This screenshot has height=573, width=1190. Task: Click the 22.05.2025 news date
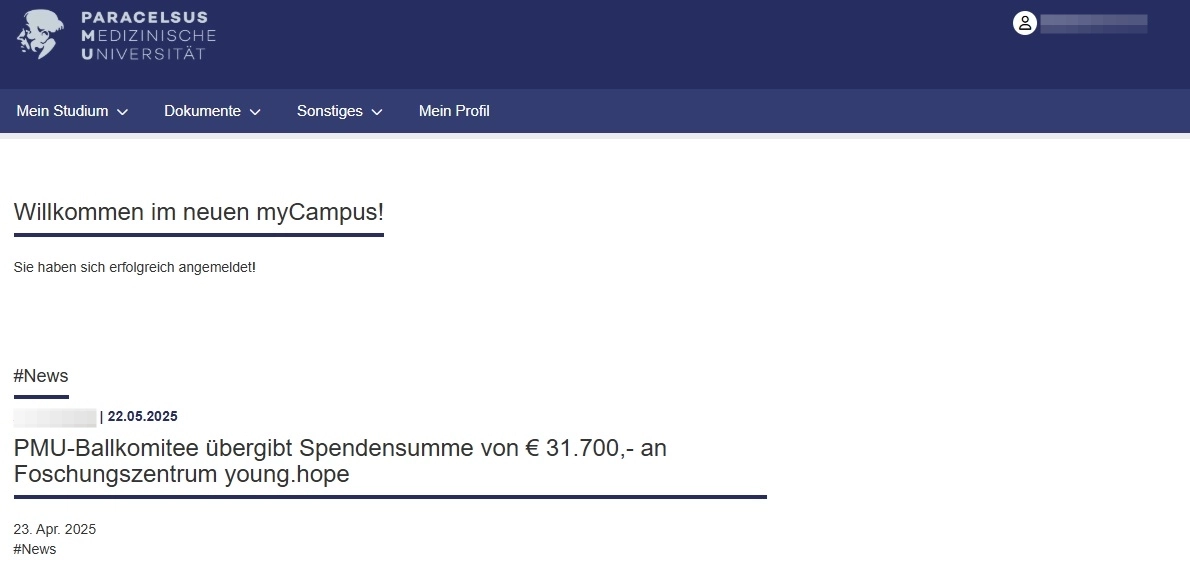click(143, 416)
